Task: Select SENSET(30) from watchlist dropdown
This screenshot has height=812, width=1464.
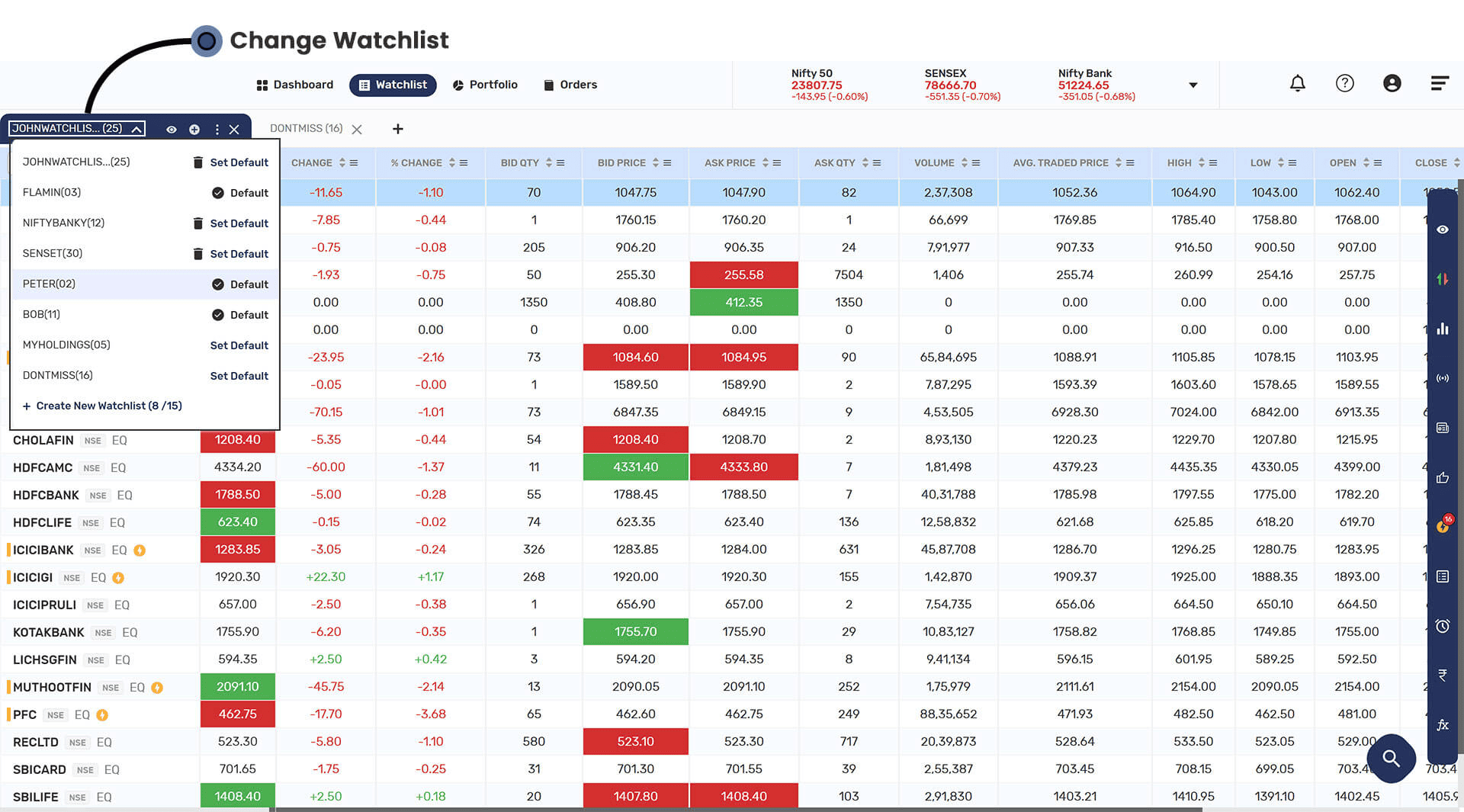Action: click(53, 253)
